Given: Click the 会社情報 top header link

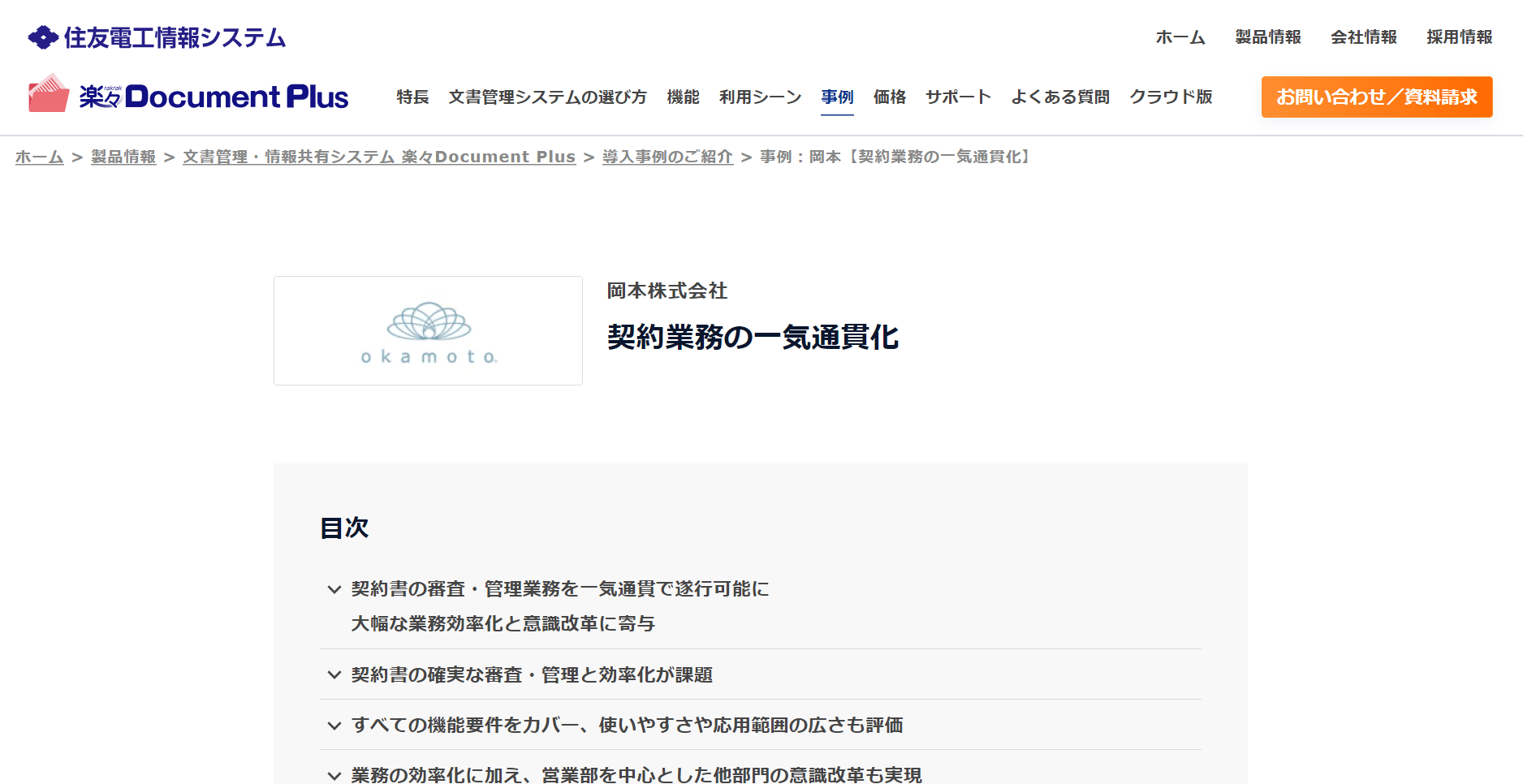Looking at the screenshot, I should pos(1364,37).
